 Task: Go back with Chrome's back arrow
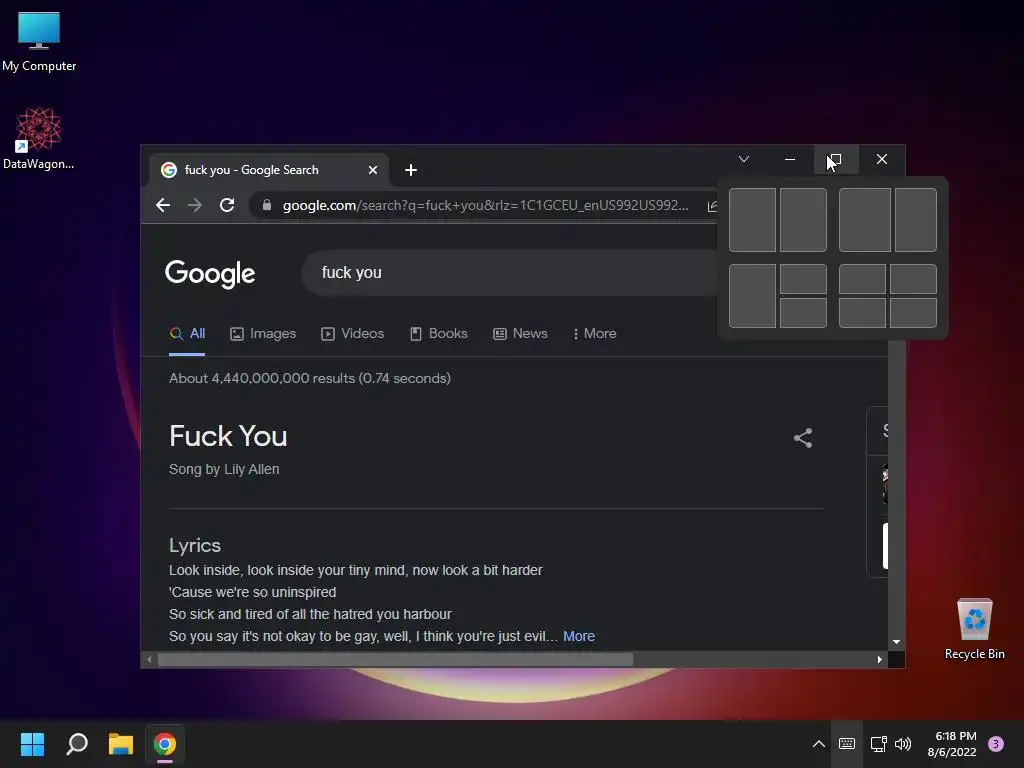tap(163, 205)
